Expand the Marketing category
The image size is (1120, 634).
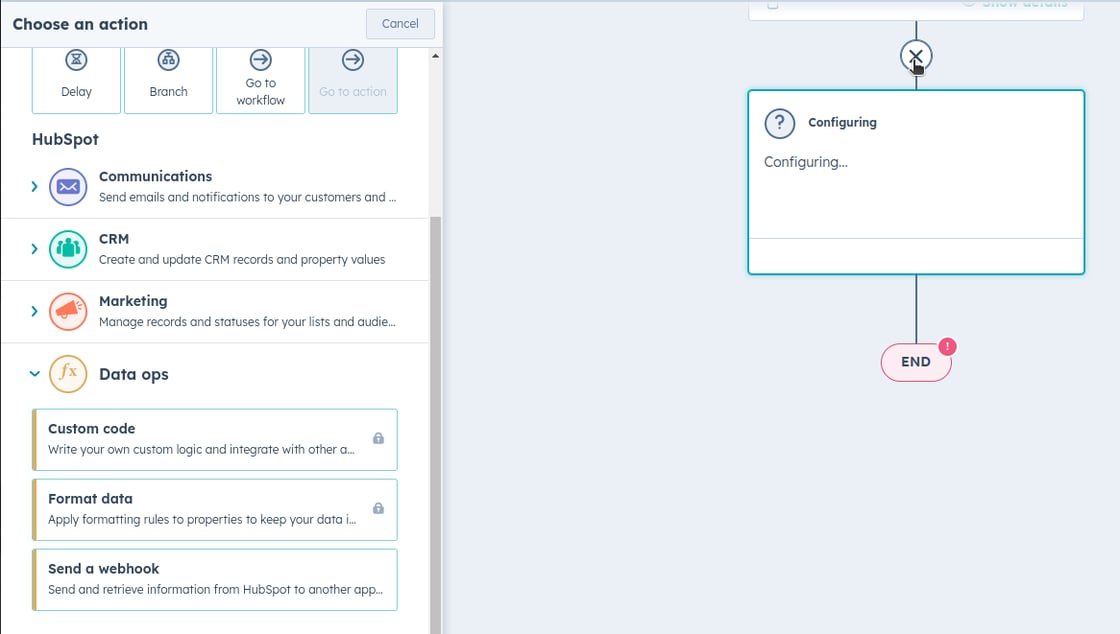[35, 311]
